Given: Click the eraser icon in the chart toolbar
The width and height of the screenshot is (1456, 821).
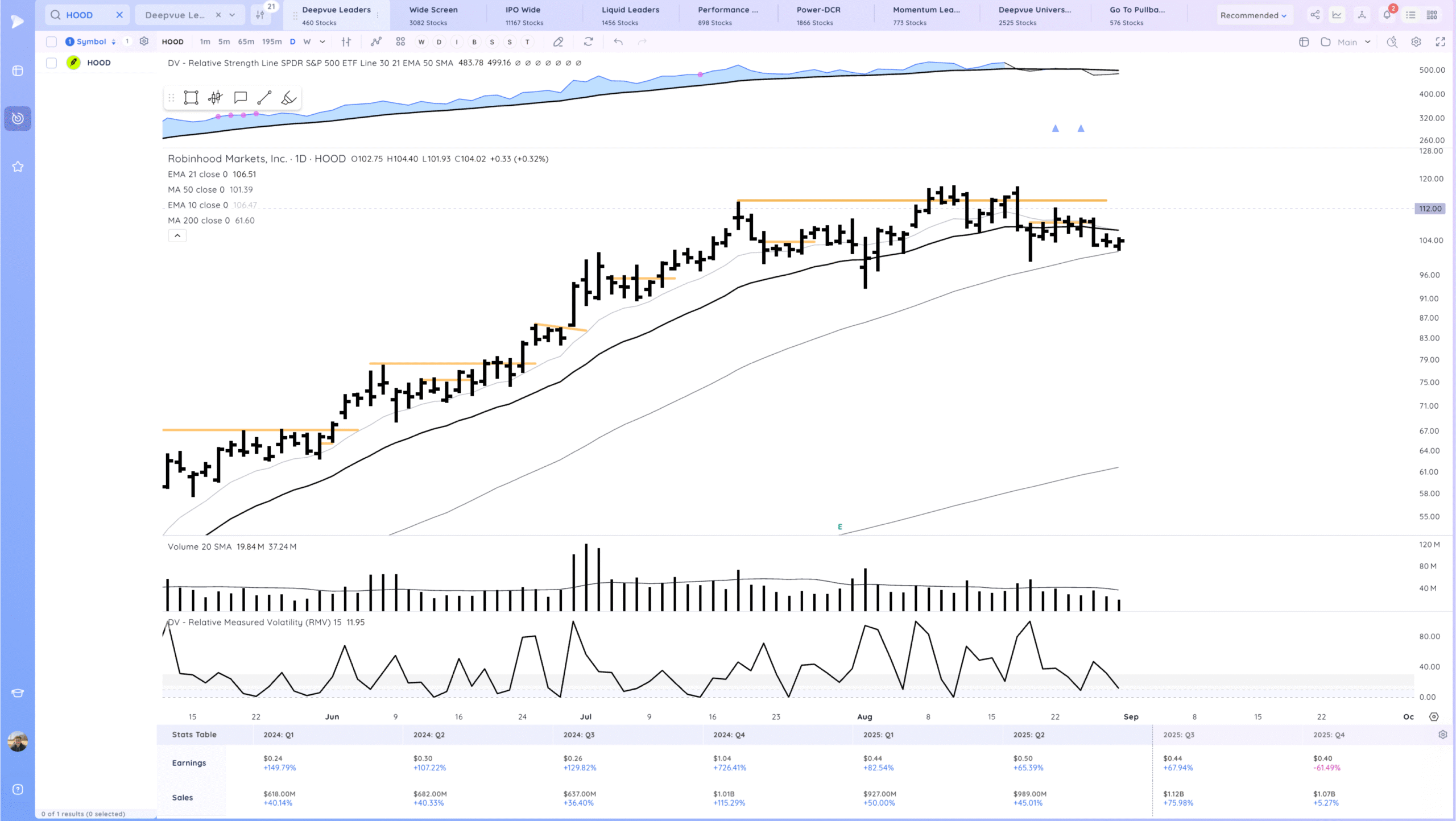Looking at the screenshot, I should [x=558, y=42].
